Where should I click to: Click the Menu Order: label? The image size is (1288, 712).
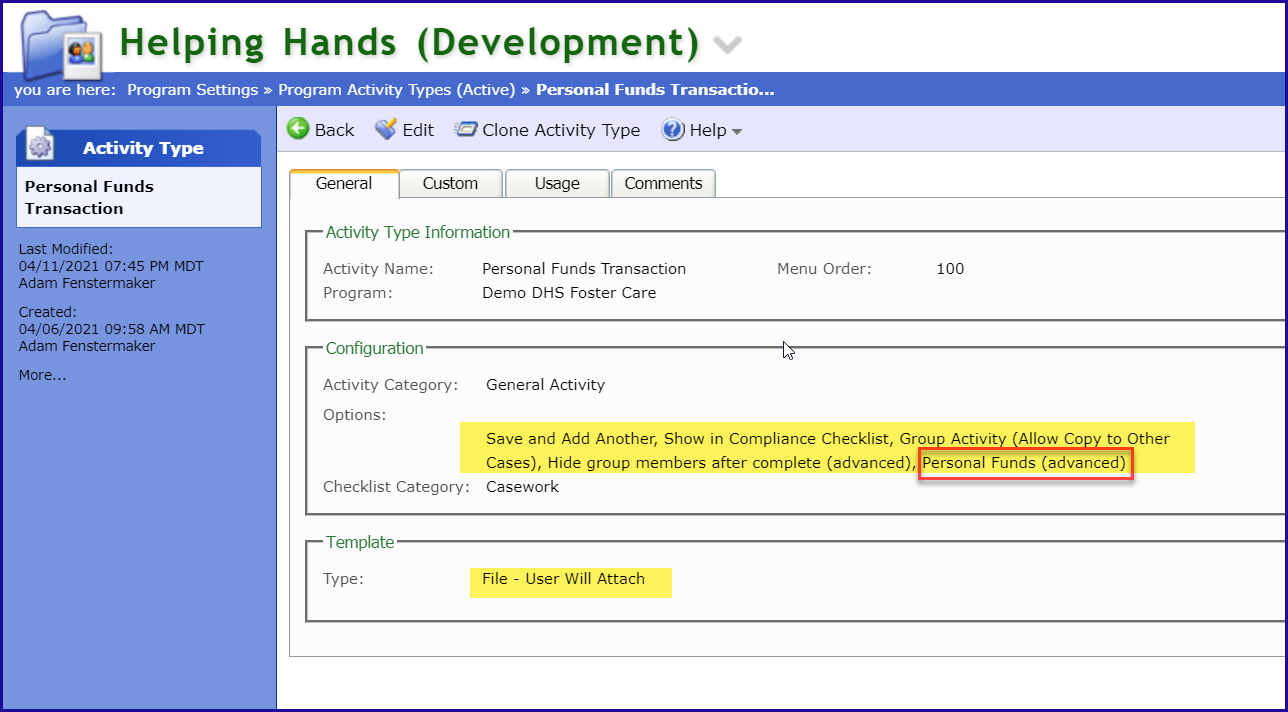[x=824, y=268]
